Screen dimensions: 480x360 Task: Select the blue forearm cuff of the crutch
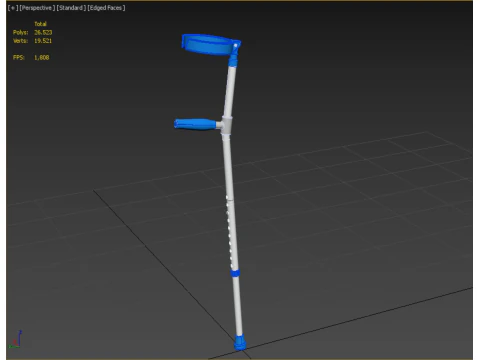coord(209,44)
